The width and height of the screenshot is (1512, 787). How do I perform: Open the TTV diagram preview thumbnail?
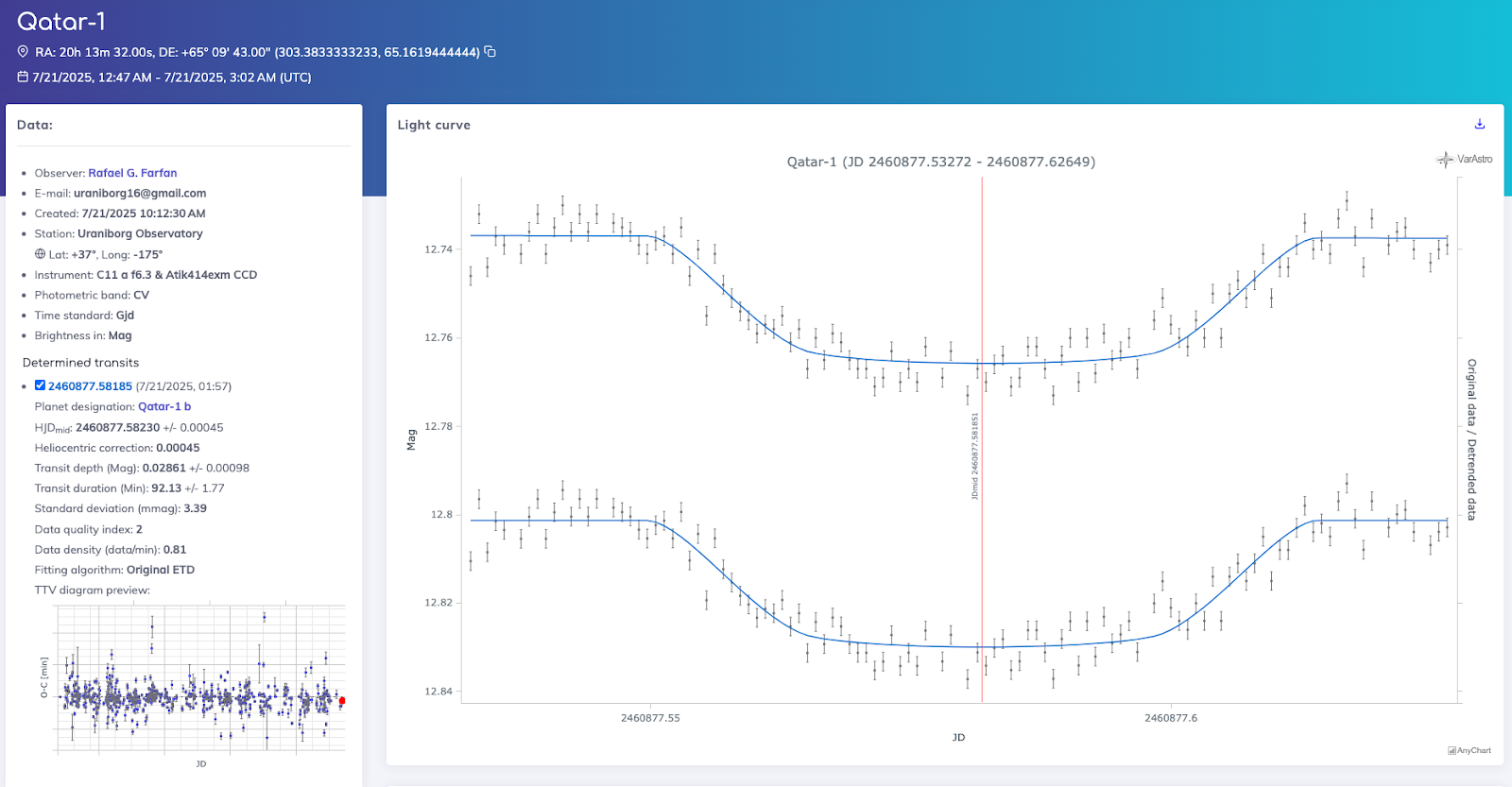(x=193, y=684)
